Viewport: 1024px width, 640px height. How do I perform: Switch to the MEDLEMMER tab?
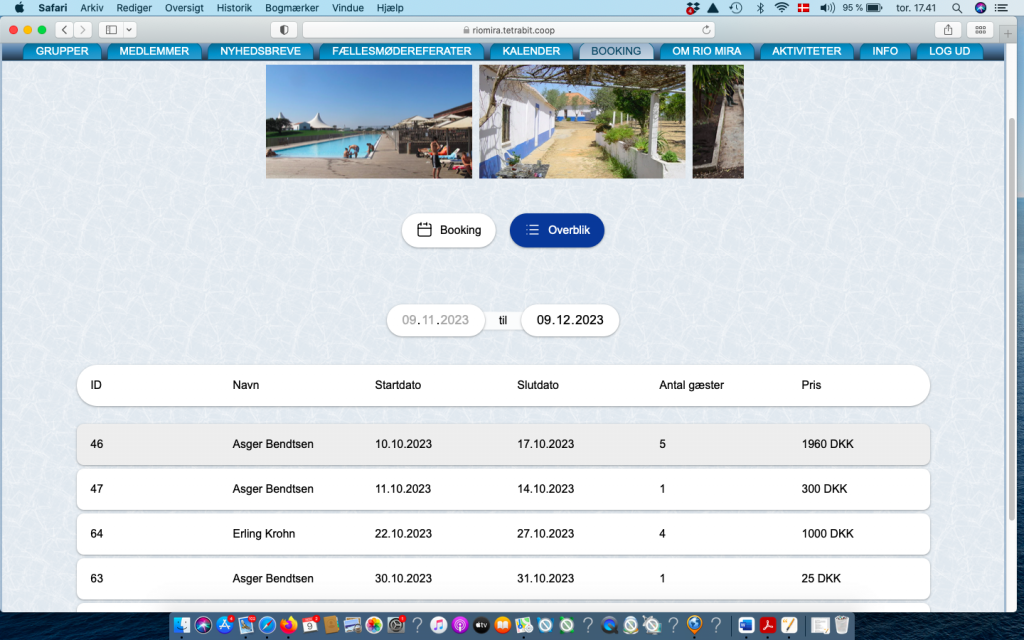(154, 51)
